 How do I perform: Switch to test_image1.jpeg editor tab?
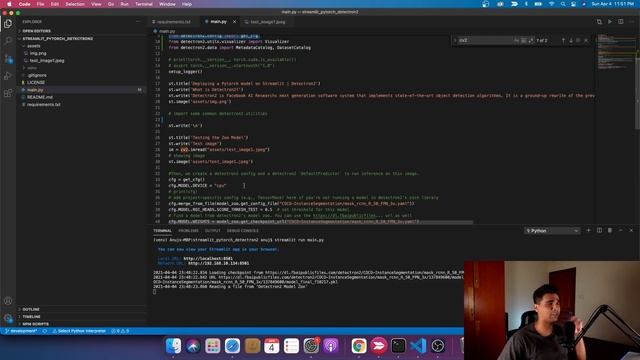click(267, 22)
